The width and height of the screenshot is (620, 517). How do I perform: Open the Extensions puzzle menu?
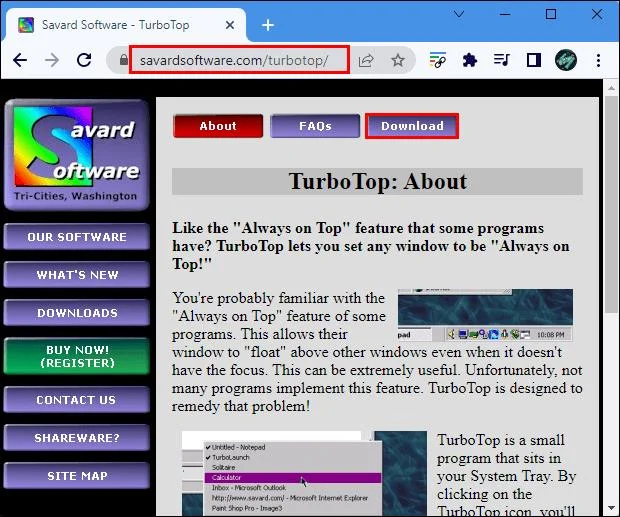[x=469, y=60]
